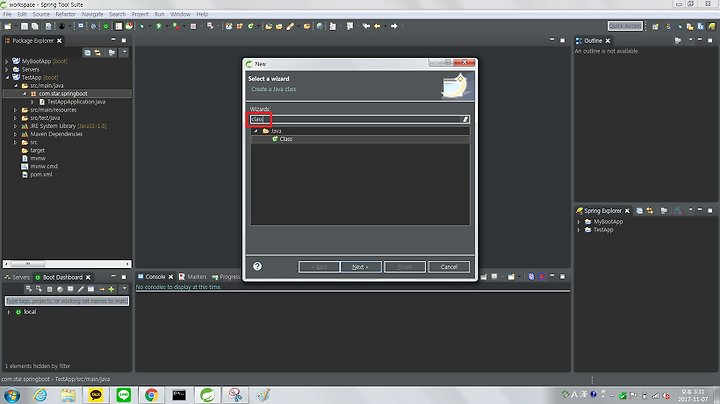720x404 pixels.
Task: Open Package Explorer view menu arrow
Action: click(x=124, y=52)
